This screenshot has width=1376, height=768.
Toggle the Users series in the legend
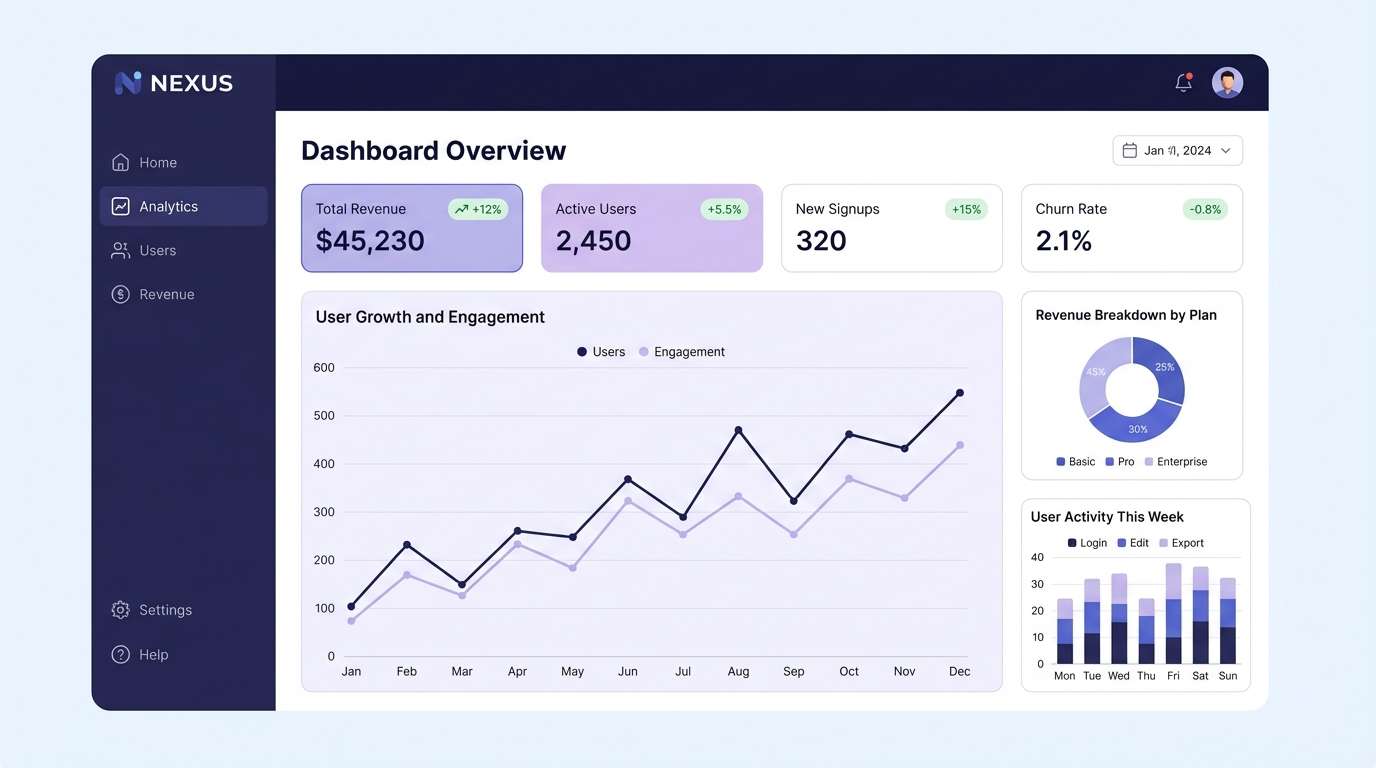[600, 351]
